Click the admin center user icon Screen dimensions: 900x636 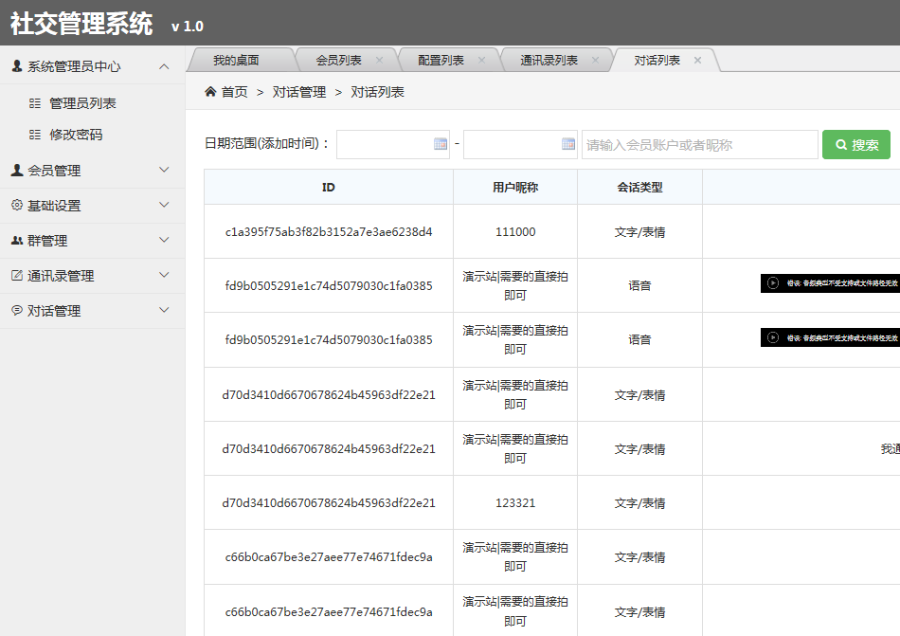pyautogui.click(x=17, y=66)
